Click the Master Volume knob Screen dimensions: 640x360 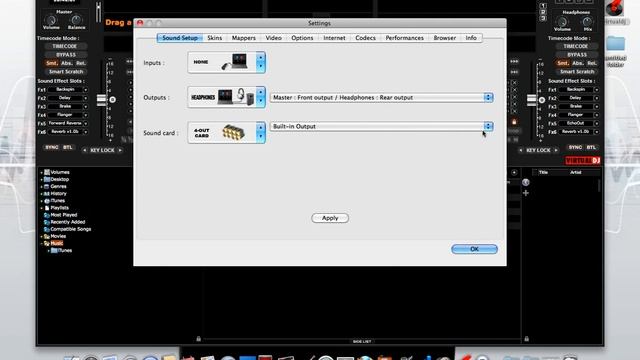pos(51,20)
